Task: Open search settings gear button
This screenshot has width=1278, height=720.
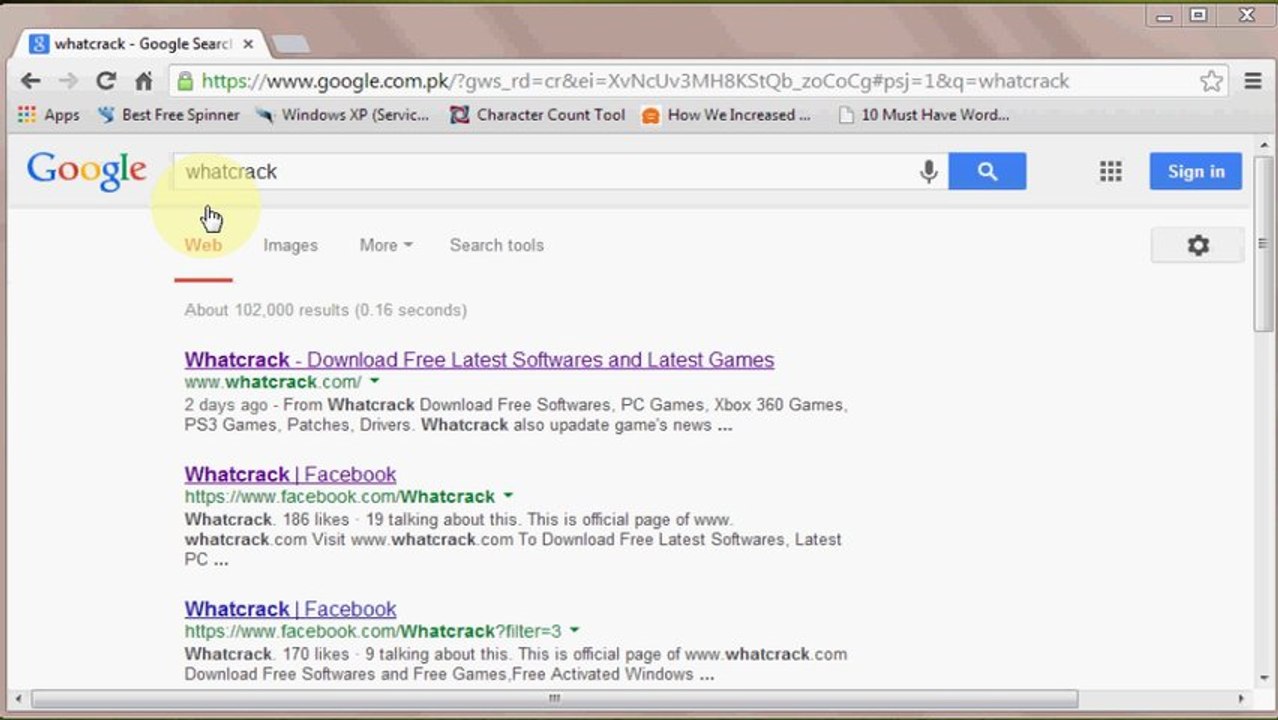Action: click(x=1198, y=245)
